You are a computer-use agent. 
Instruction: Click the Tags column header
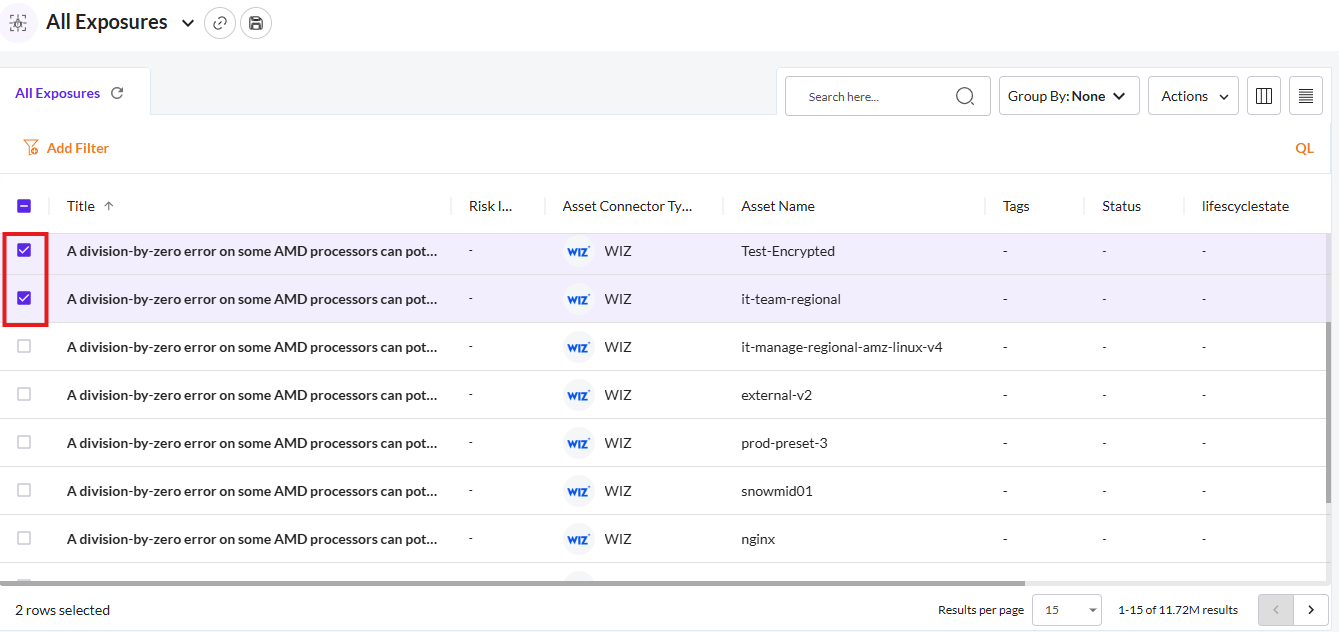[x=1016, y=206]
